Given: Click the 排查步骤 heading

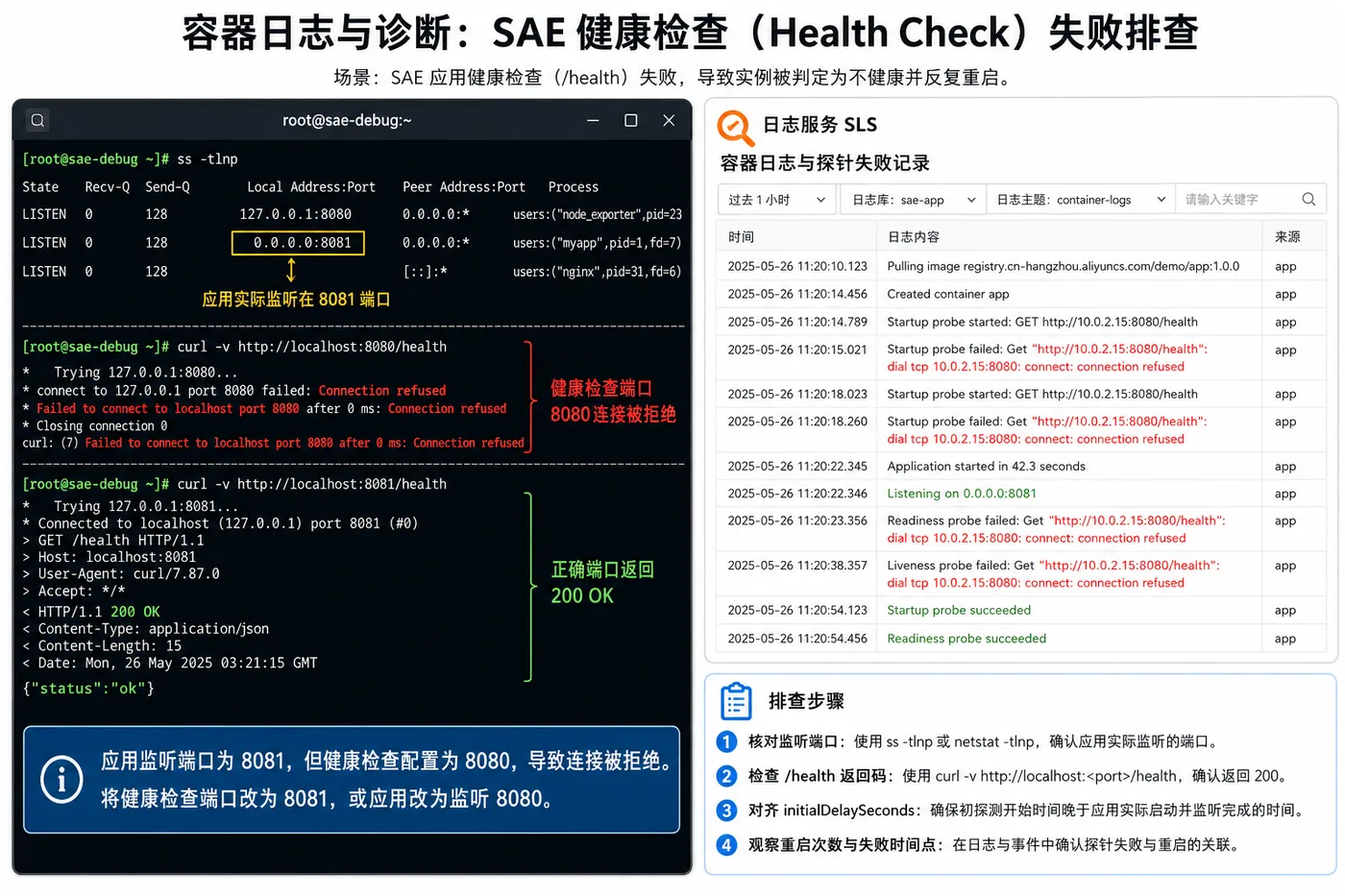Looking at the screenshot, I should [806, 701].
